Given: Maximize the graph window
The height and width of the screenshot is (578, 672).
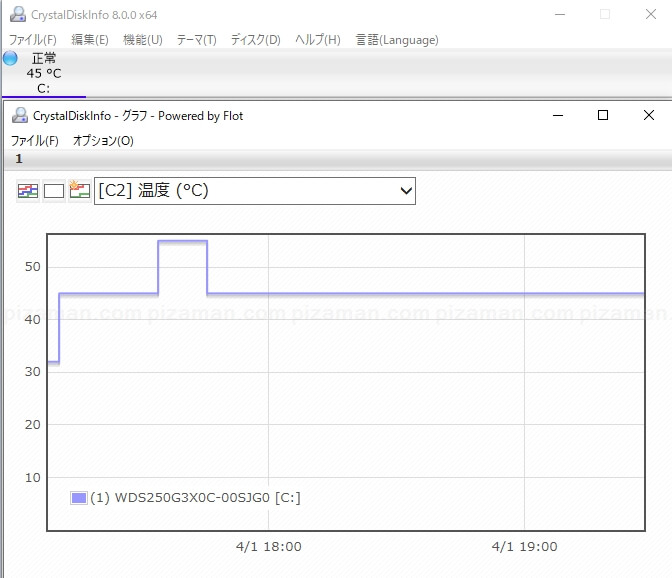Looking at the screenshot, I should (603, 115).
